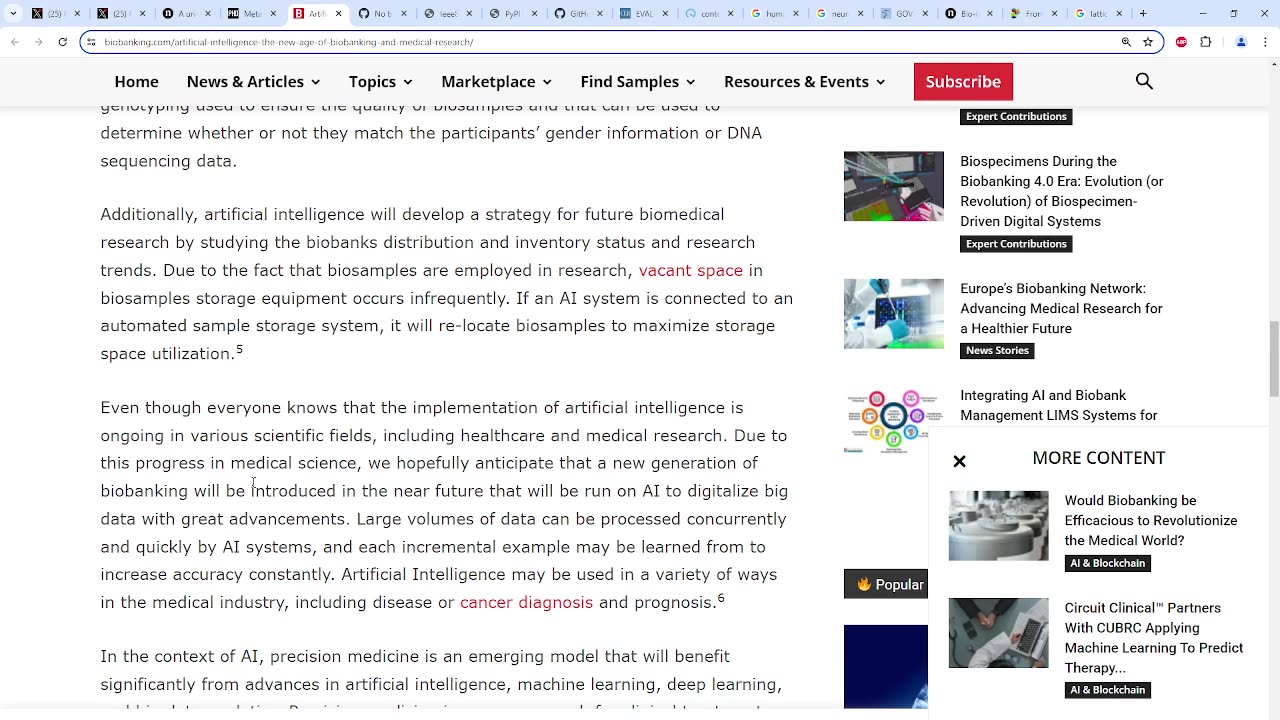Image resolution: width=1280 pixels, height=720 pixels.
Task: Bookmark this page with the star icon
Action: click(1148, 42)
